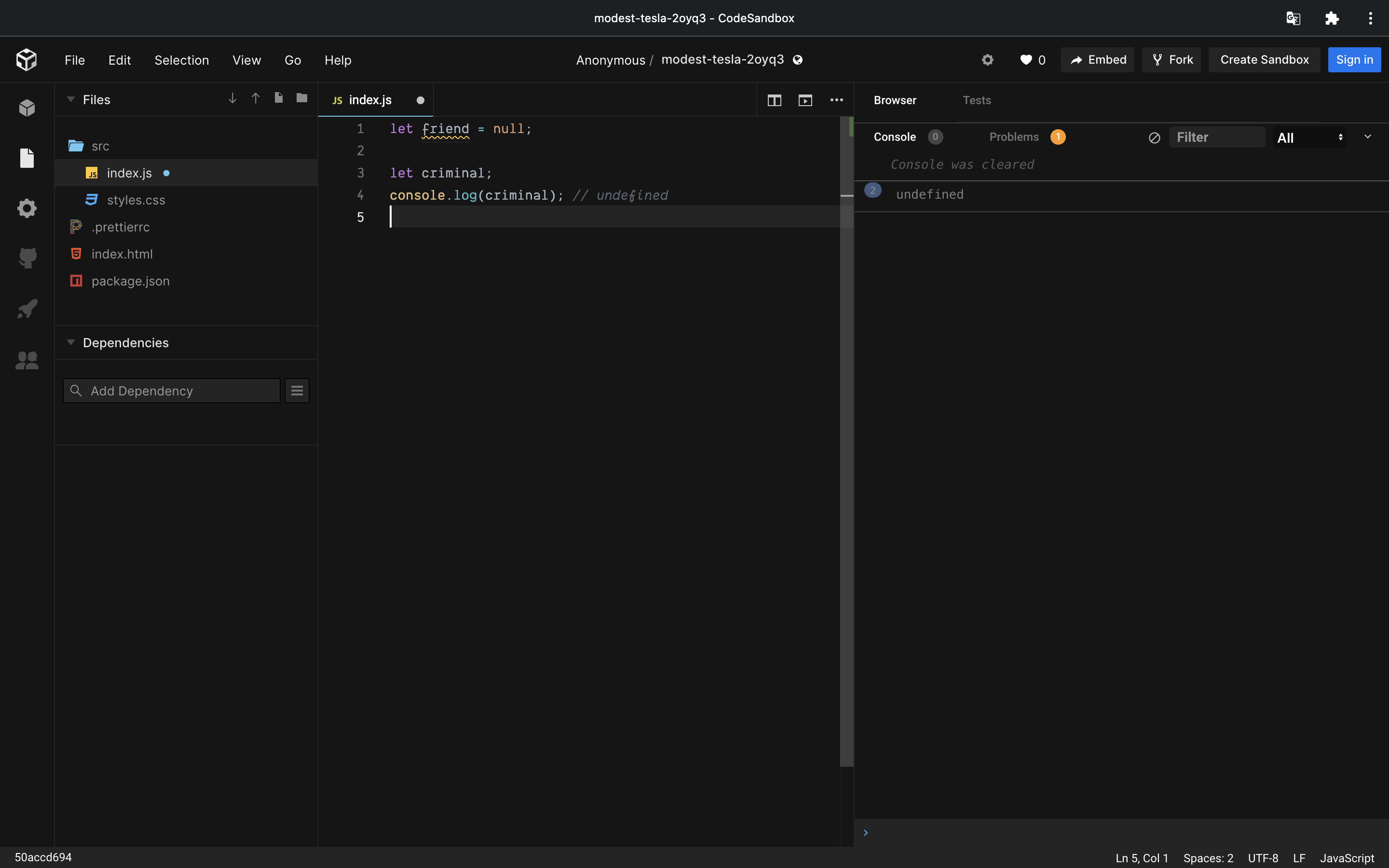The height and width of the screenshot is (868, 1389).
Task: Open the Go menu
Action: [x=293, y=60]
